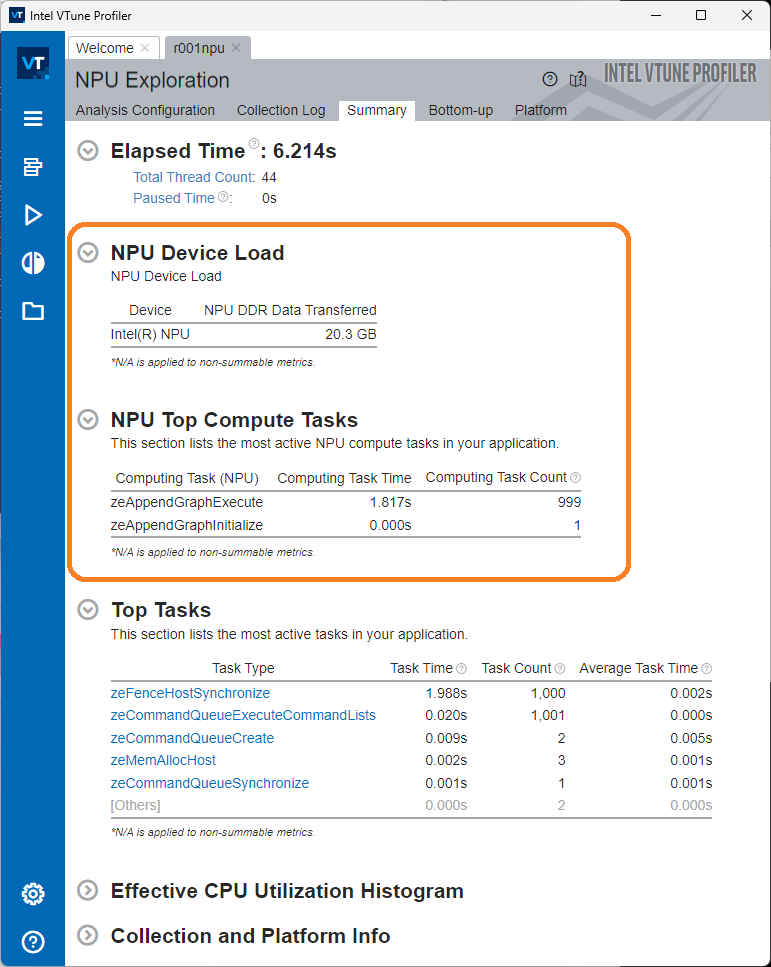Click the compare results sidebar icon

tap(33, 263)
